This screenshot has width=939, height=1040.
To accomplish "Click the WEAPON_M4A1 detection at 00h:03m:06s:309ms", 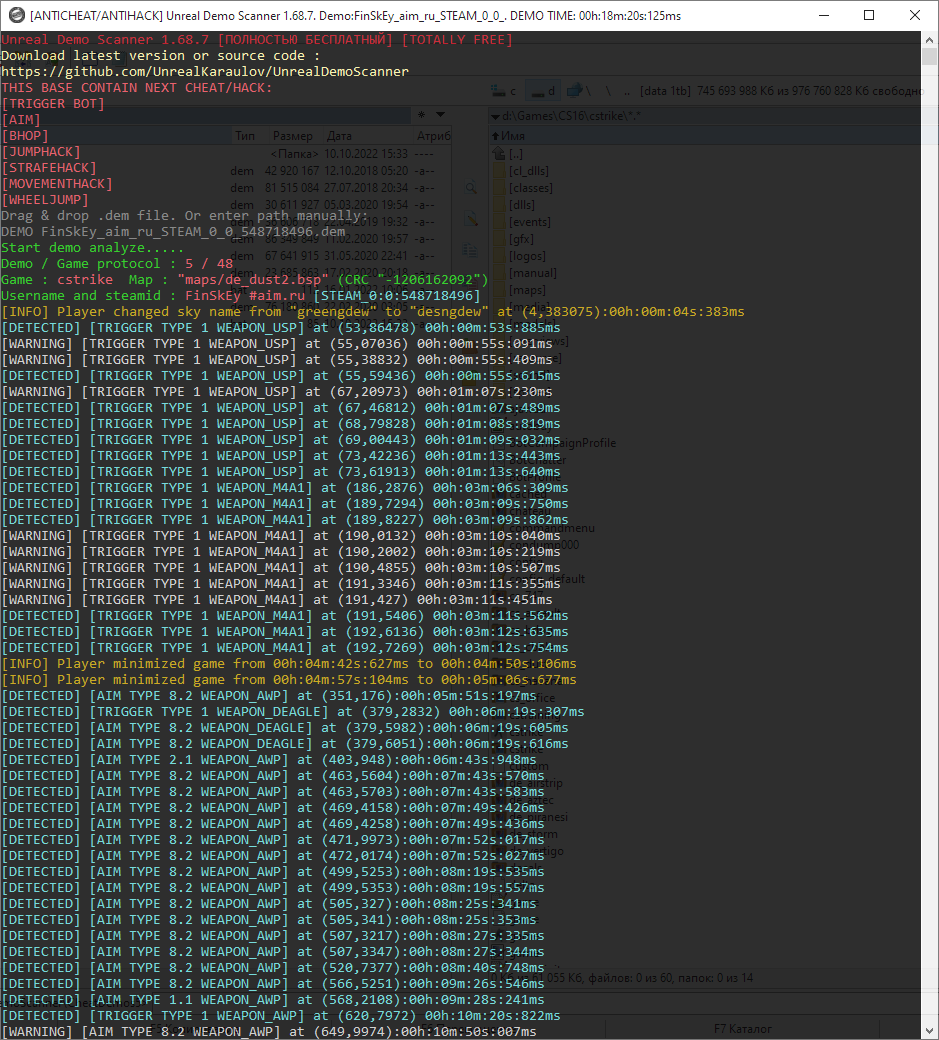I will [284, 488].
